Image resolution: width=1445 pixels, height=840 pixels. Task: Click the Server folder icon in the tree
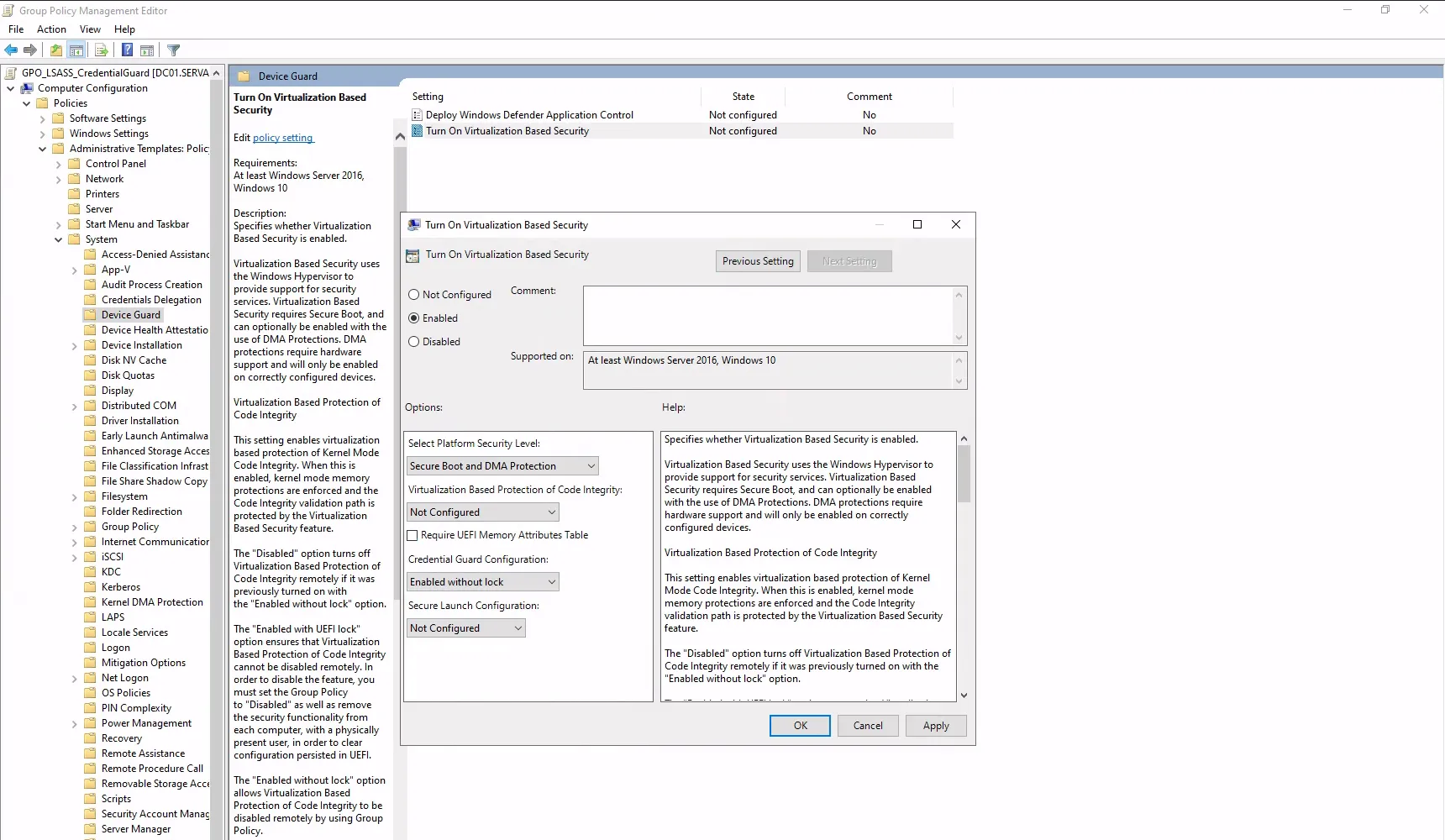coord(75,209)
